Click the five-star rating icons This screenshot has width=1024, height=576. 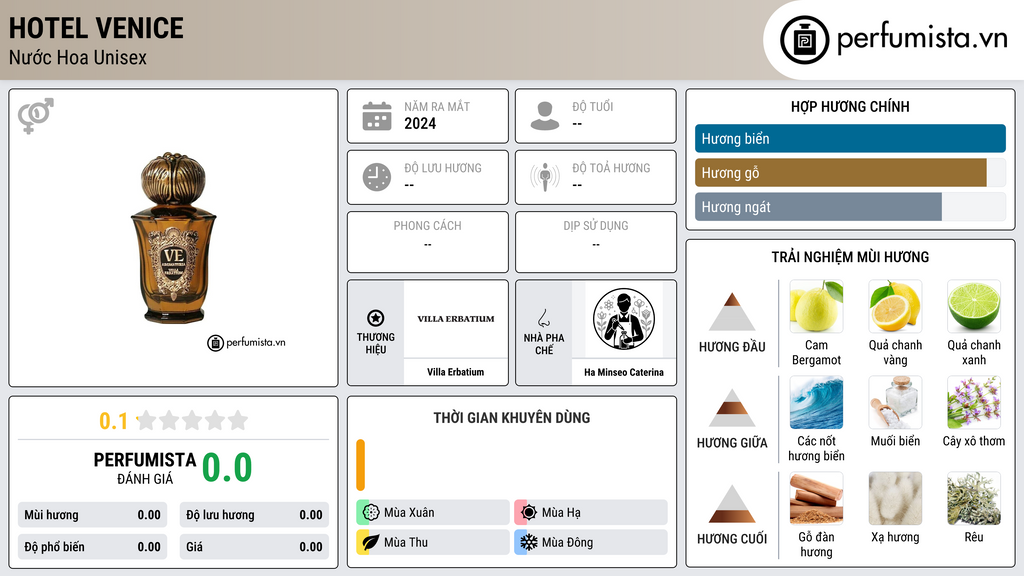point(192,420)
